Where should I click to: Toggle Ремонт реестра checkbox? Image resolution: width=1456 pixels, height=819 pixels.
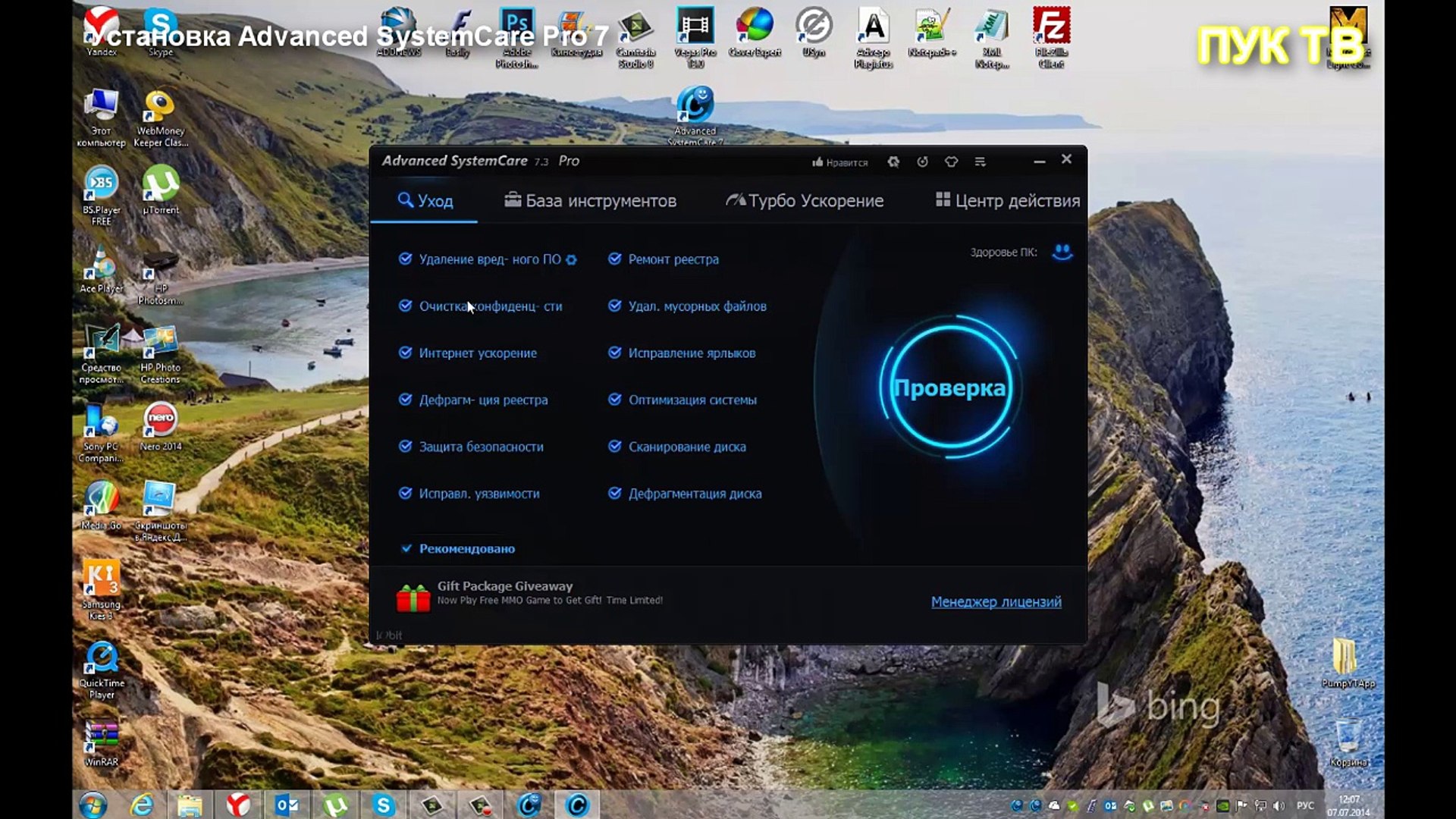(x=614, y=259)
